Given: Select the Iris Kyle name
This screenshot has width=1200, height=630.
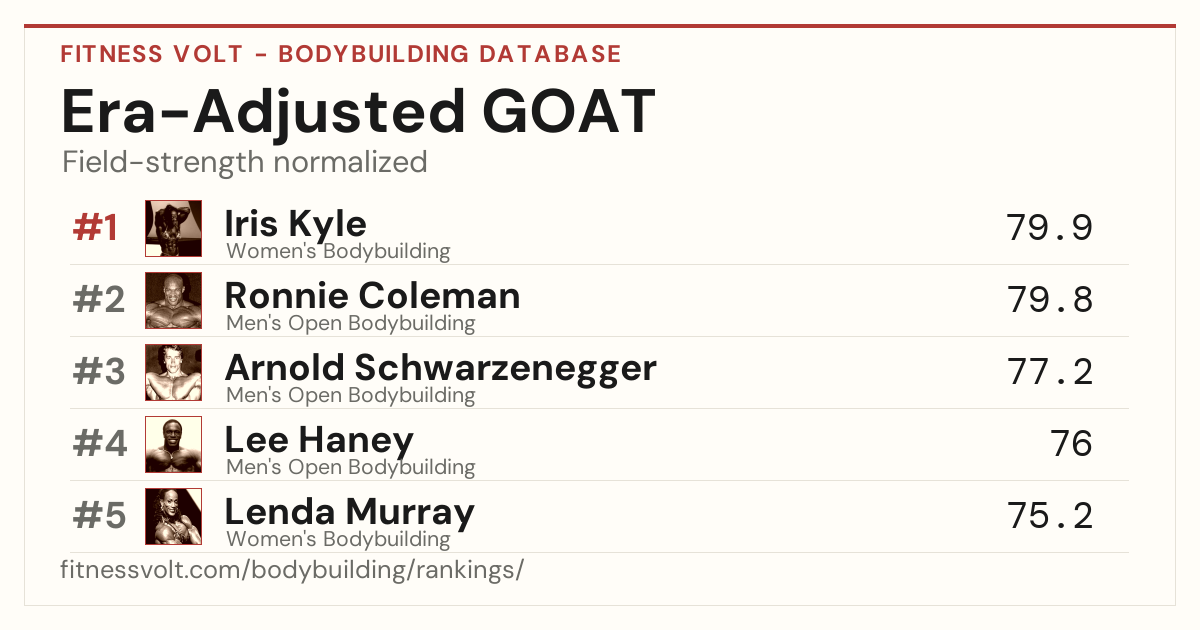Looking at the screenshot, I should (x=296, y=224).
